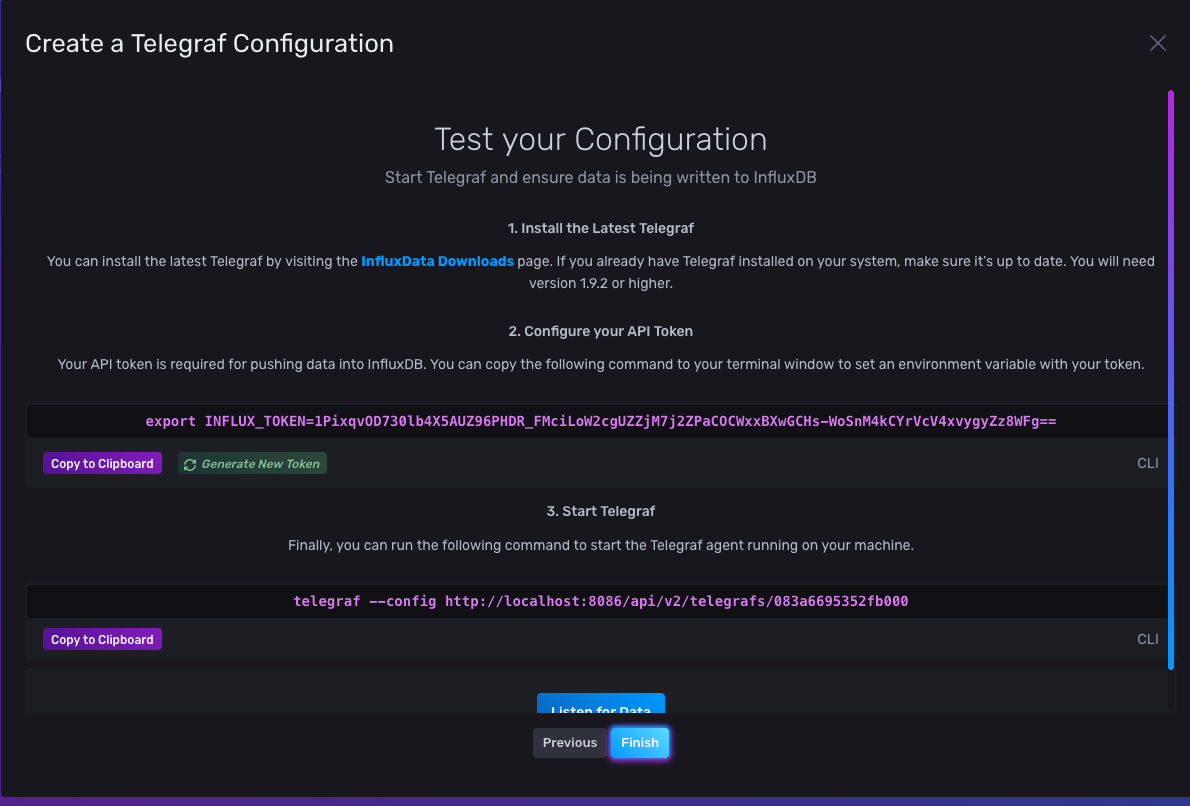The width and height of the screenshot is (1190, 806).
Task: Click the 'Test your Configuration' title
Action: tap(600, 140)
